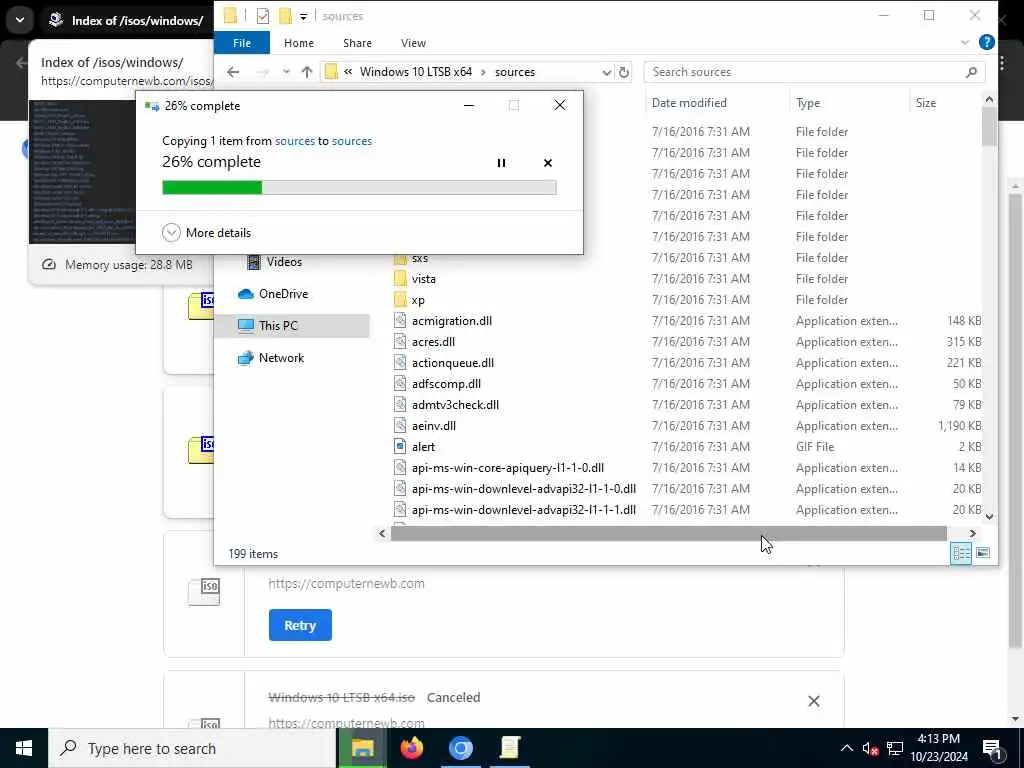The image size is (1024, 768).
Task: Go up one folder level arrow
Action: pos(306,72)
